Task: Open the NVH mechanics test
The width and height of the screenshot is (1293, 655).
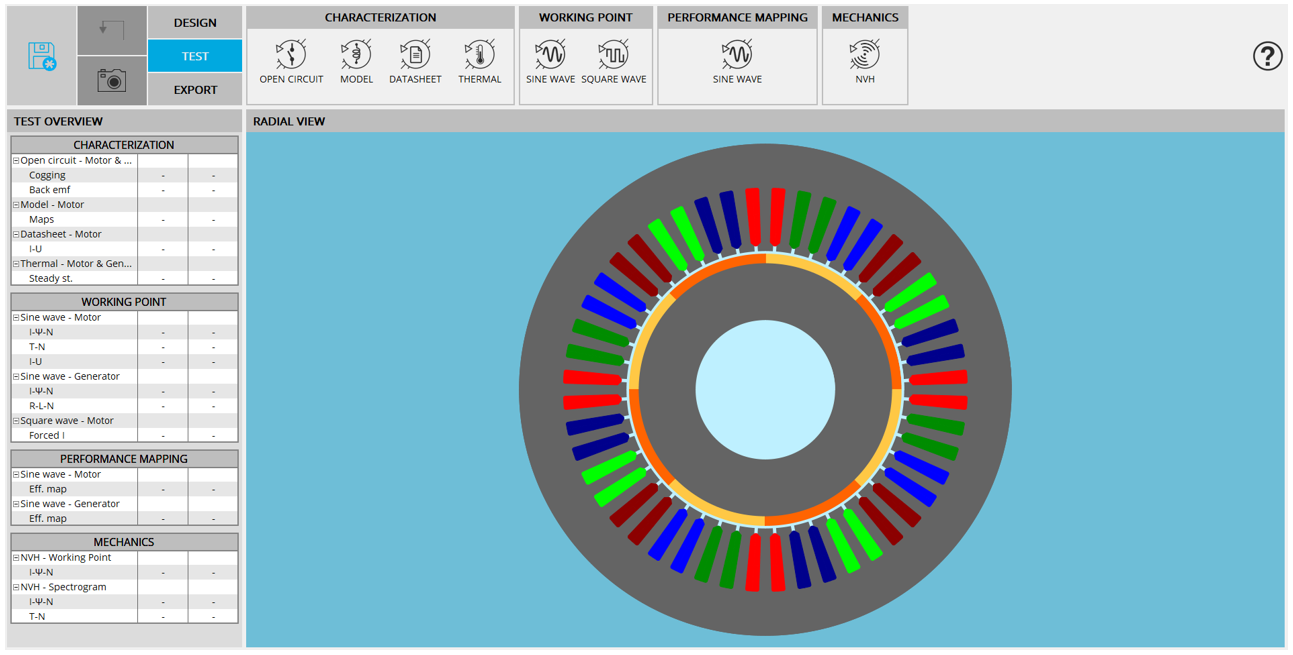Action: coord(865,62)
